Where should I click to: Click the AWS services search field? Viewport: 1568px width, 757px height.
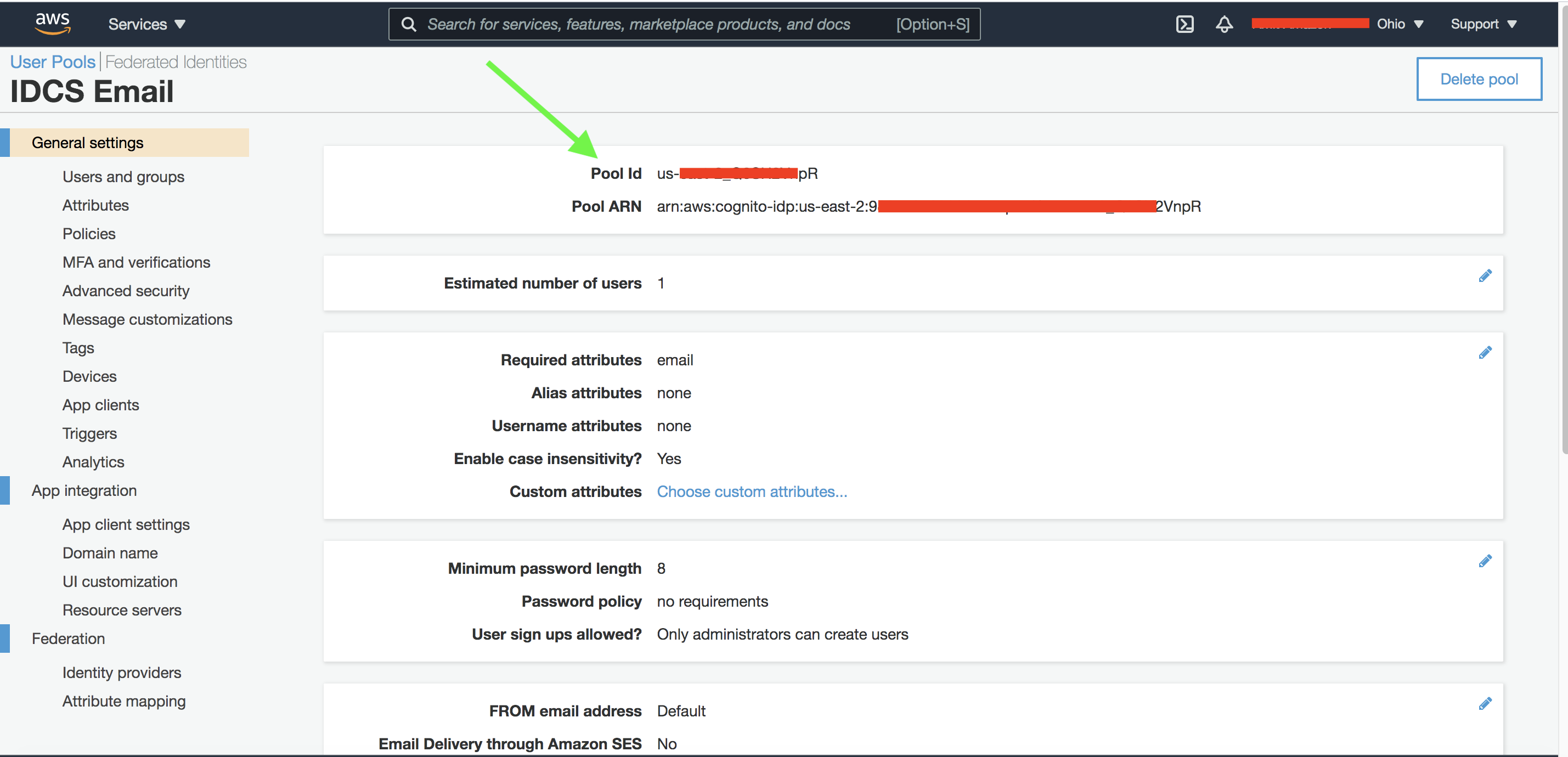(x=639, y=24)
